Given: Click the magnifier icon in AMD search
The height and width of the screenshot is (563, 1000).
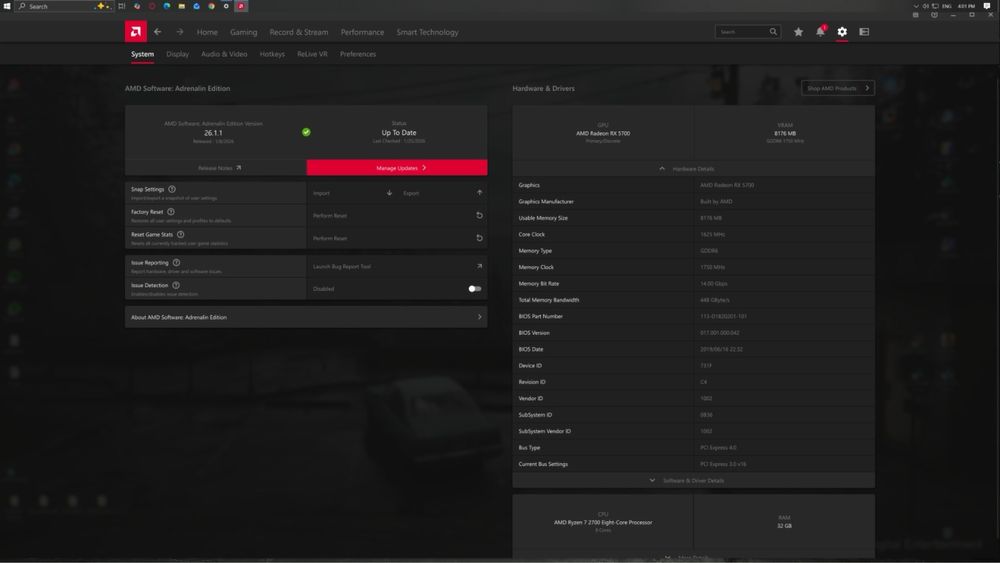Looking at the screenshot, I should pos(773,31).
